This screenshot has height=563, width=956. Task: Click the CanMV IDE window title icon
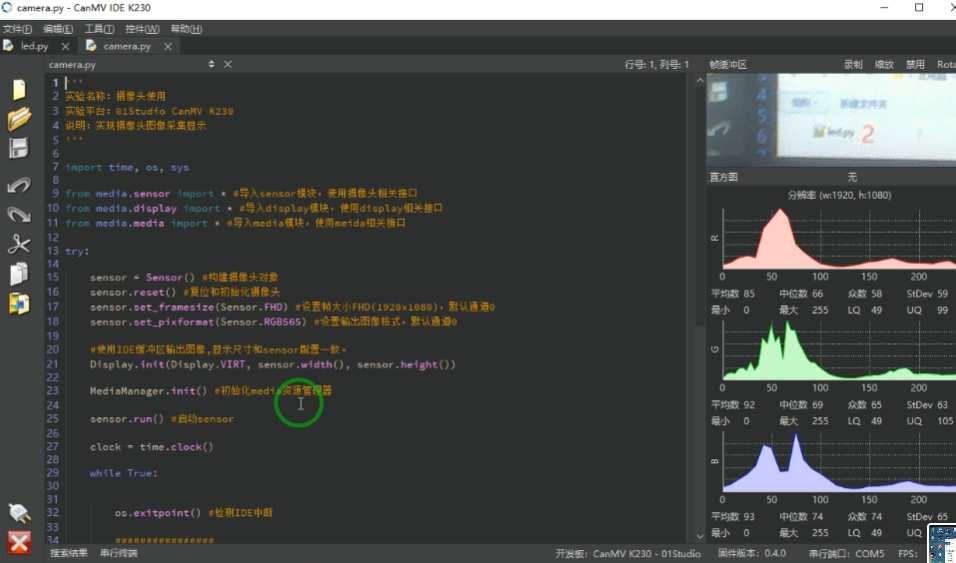(x=7, y=8)
